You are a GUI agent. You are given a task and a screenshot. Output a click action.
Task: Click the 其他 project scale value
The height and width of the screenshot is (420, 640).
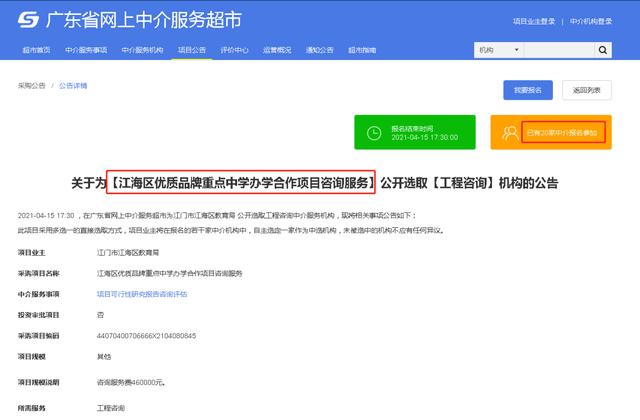pos(104,356)
